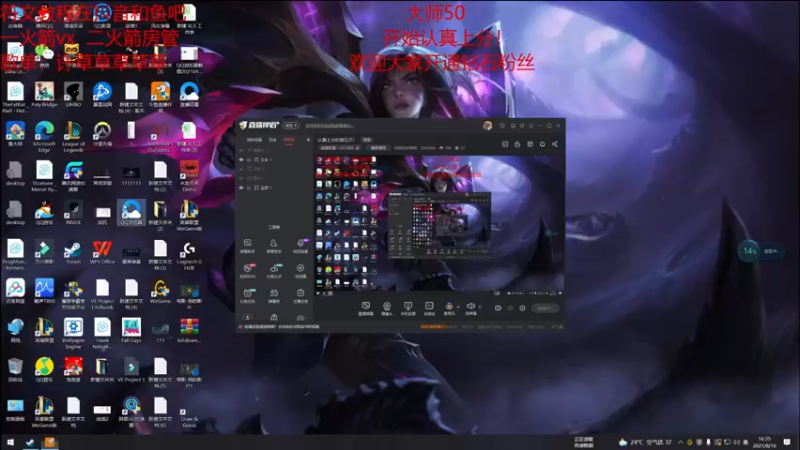The width and height of the screenshot is (800, 450).
Task: Click the weather 24°C widget on the taskbar
Action: 645,442
